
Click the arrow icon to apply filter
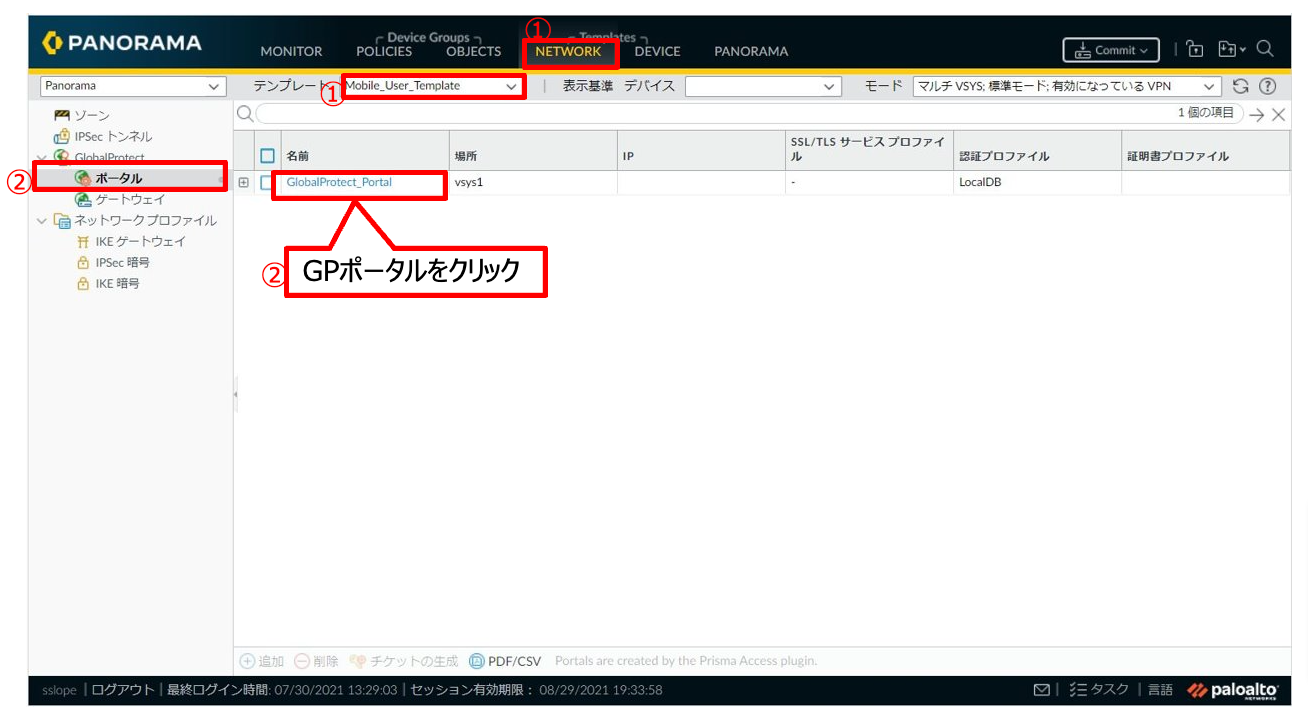click(x=1257, y=115)
